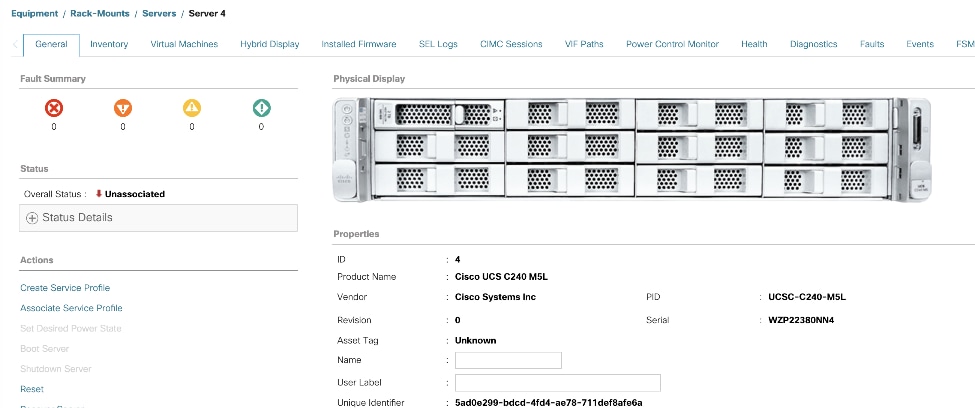975x408 pixels.
Task: Open the Virtual Machines tab
Action: tap(184, 44)
